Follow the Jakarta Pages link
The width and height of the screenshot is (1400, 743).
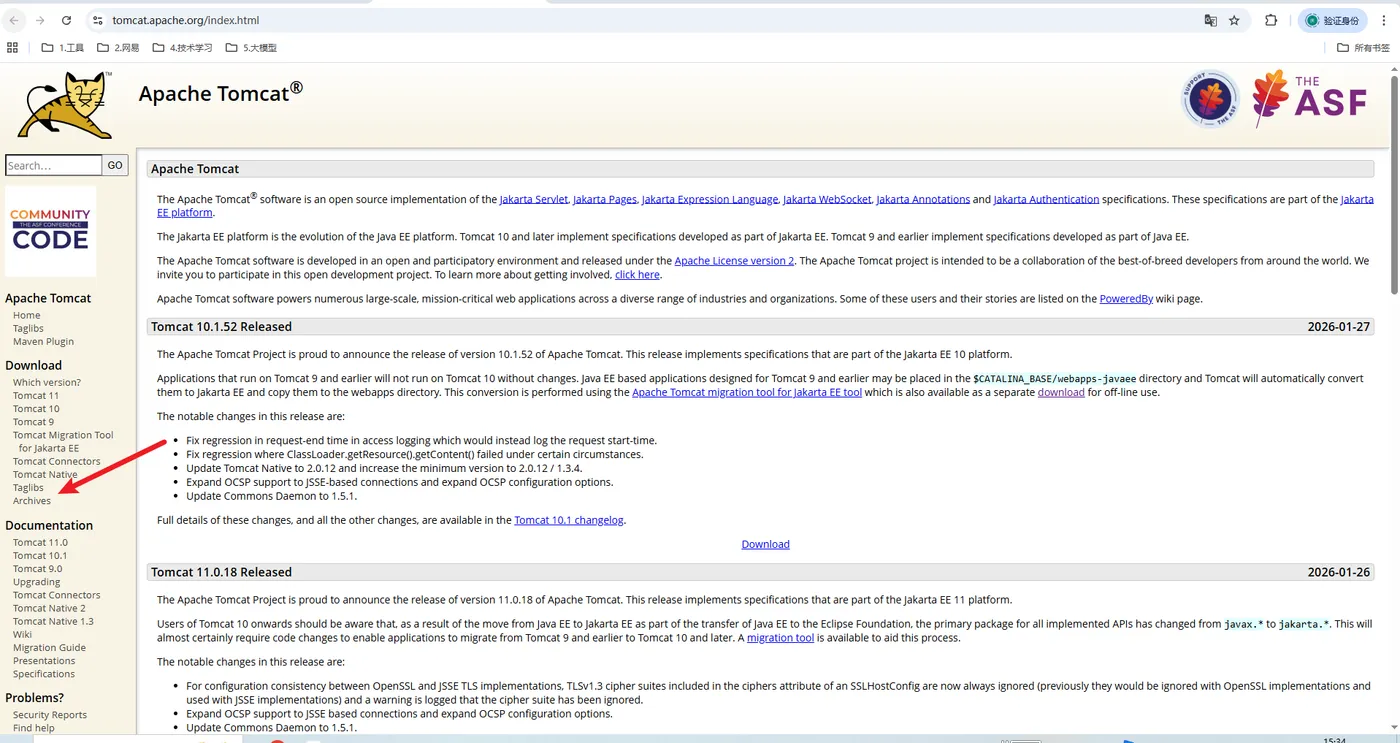click(605, 199)
